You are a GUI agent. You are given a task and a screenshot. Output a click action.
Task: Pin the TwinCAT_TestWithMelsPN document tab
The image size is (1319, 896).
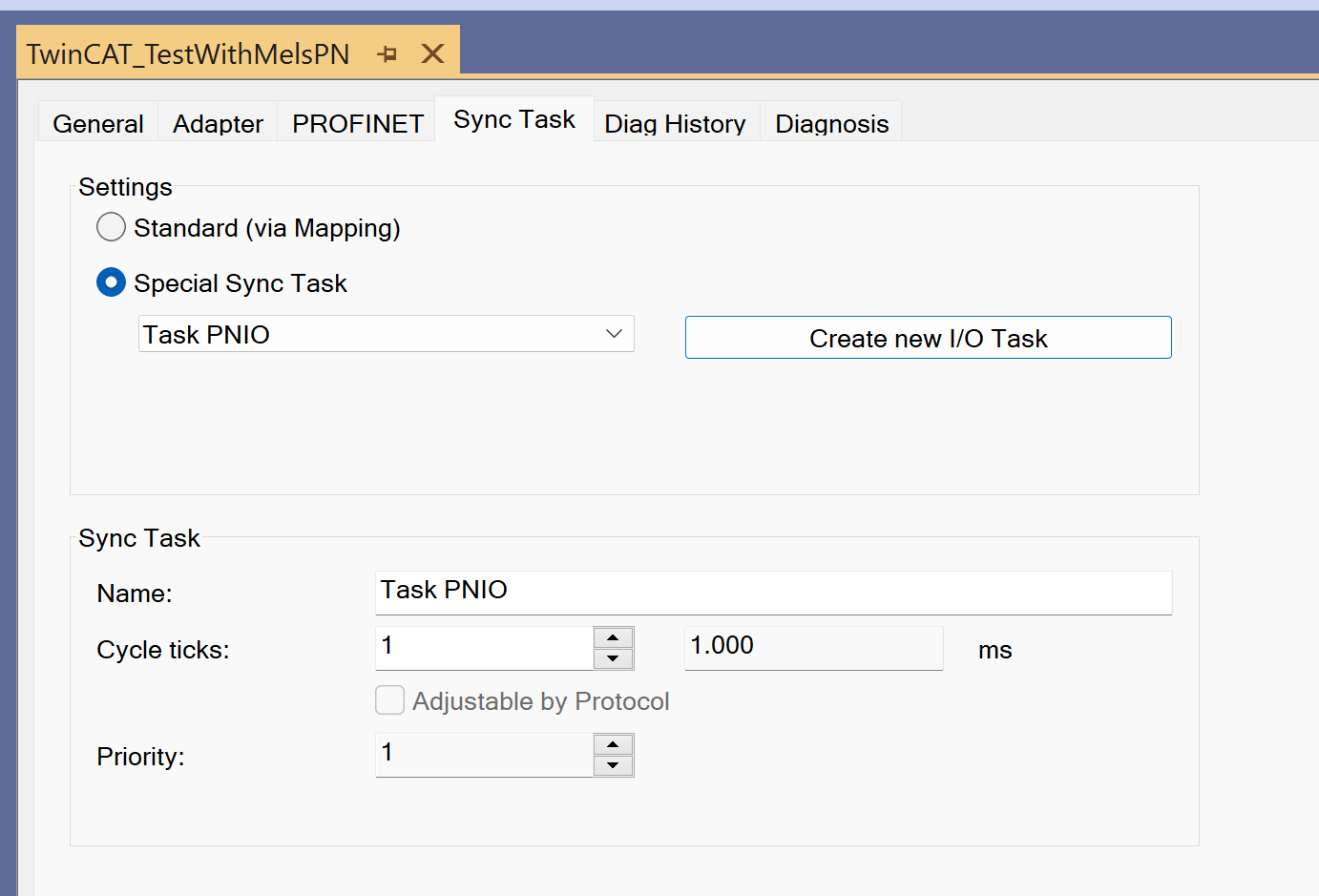coord(387,54)
